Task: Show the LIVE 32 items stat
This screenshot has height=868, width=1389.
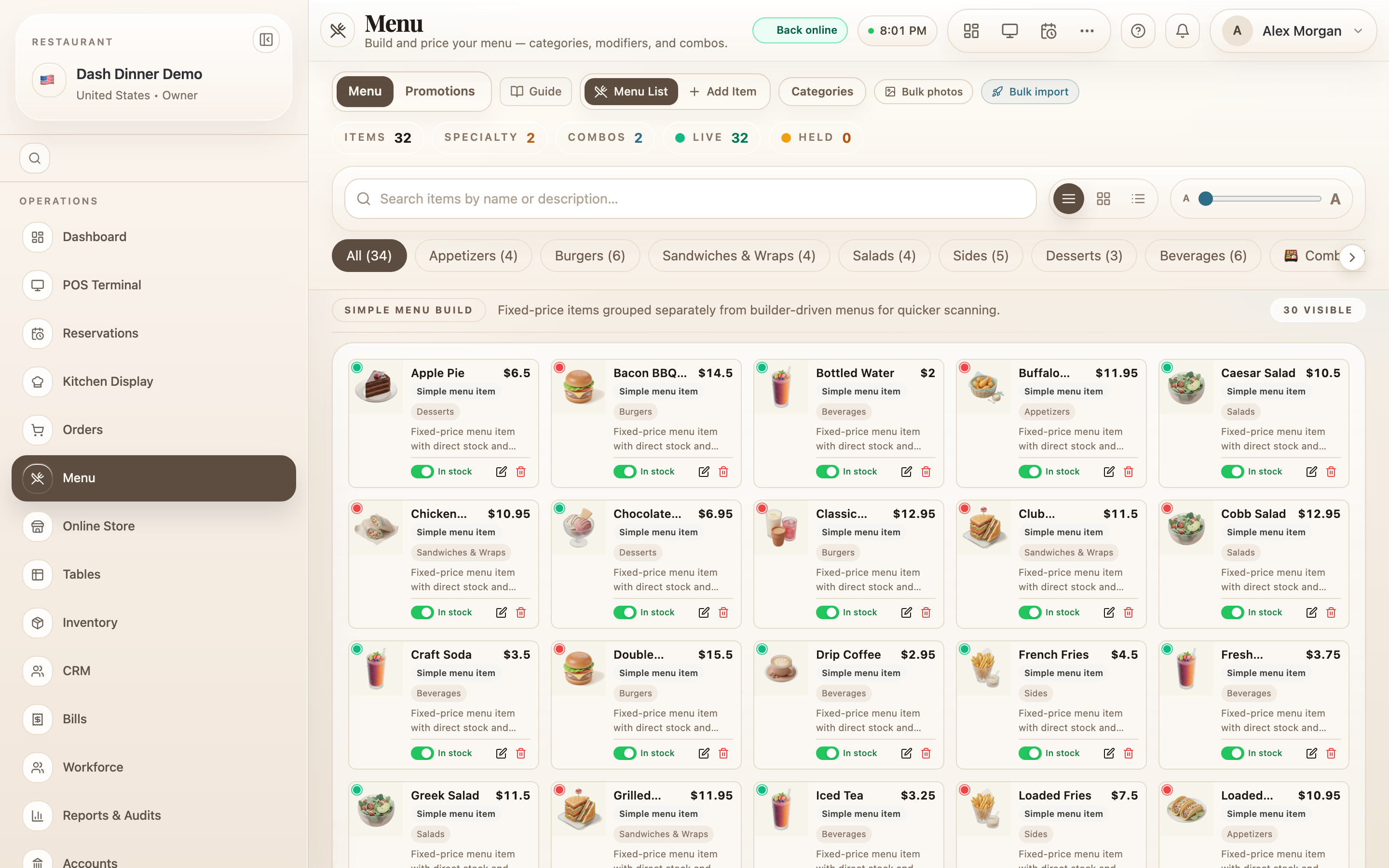Action: 712,138
